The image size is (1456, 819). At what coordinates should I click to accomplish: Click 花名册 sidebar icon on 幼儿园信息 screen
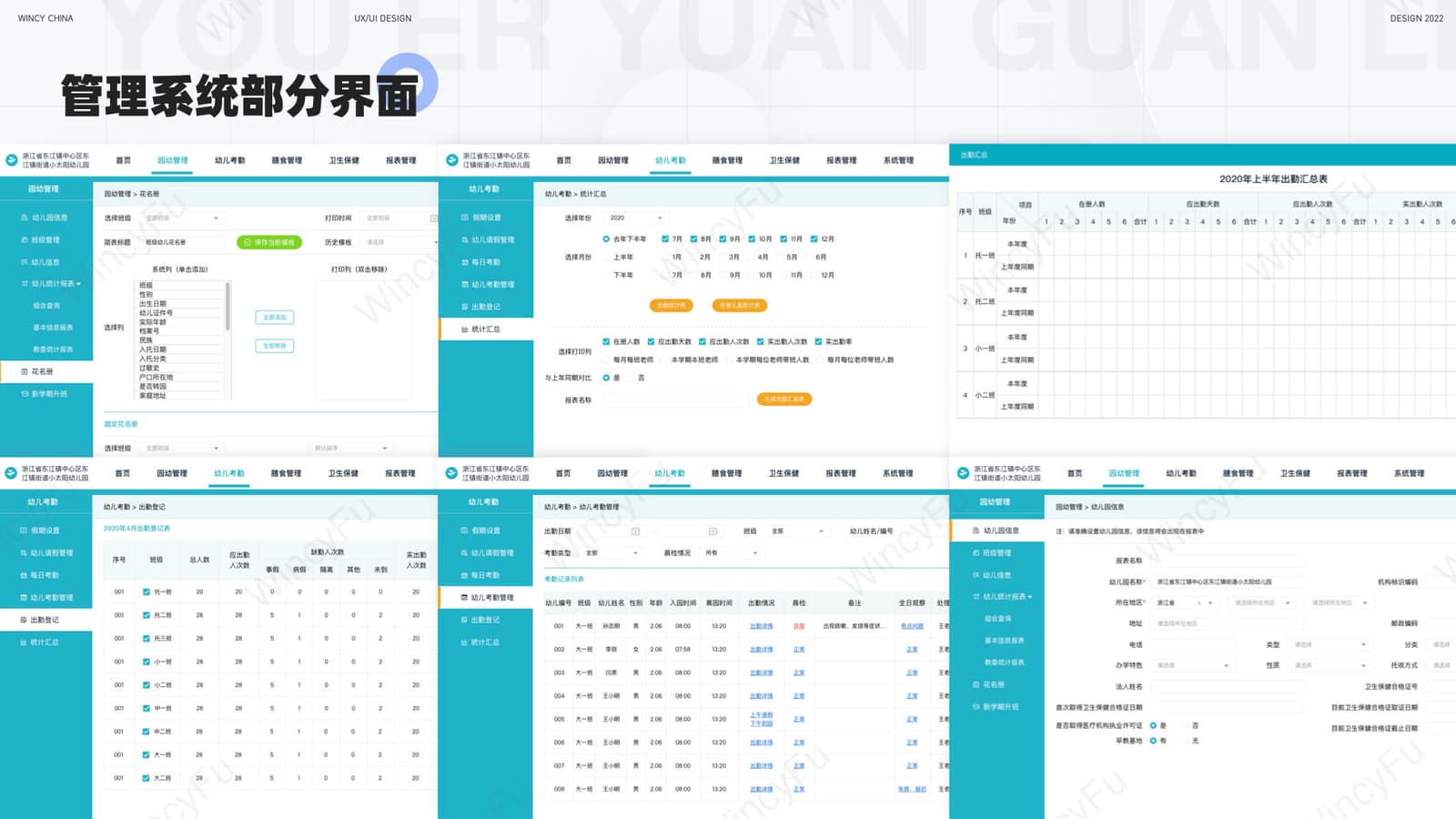[976, 684]
